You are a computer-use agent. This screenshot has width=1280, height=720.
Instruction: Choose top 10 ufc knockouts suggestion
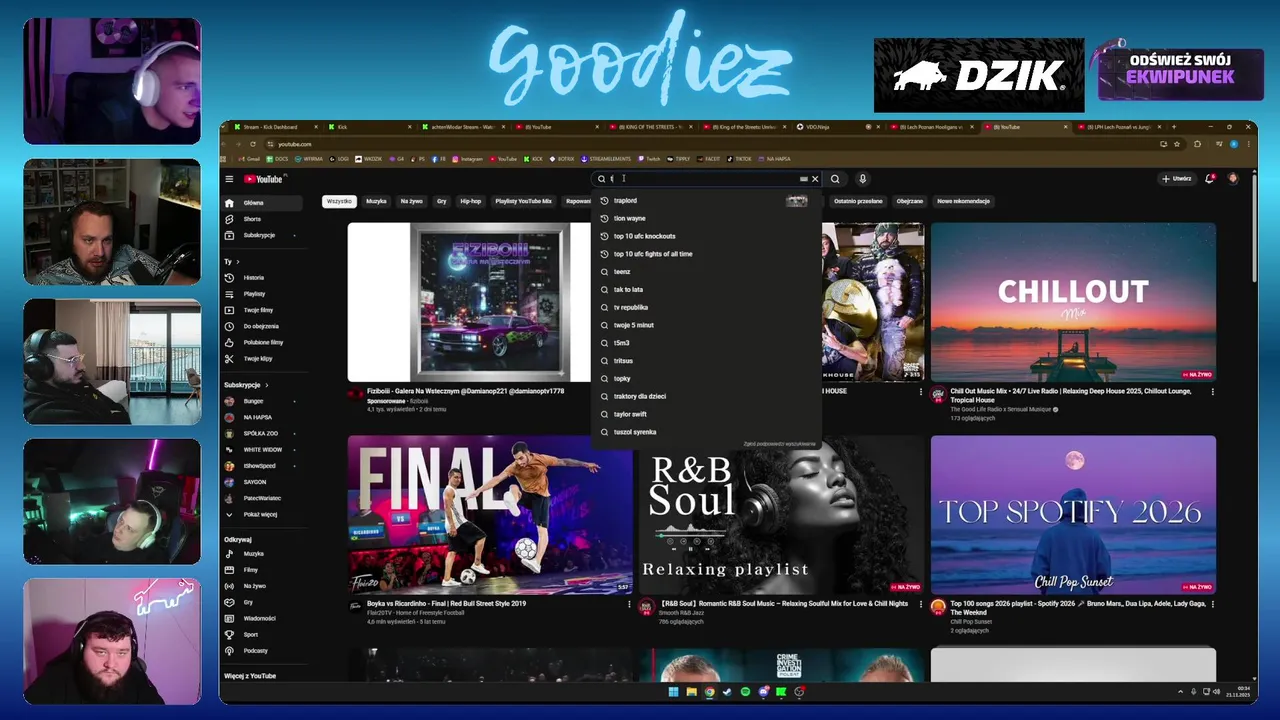pos(705,236)
